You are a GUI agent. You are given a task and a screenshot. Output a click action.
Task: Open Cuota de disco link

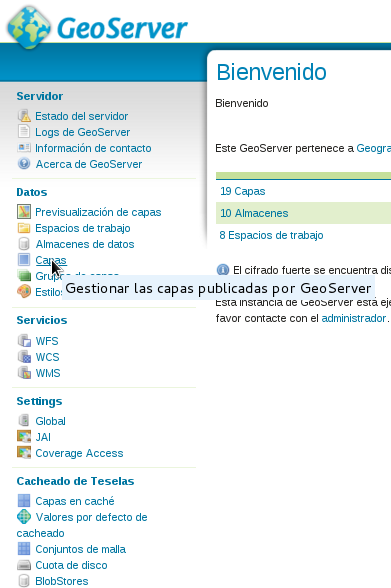tap(71, 565)
